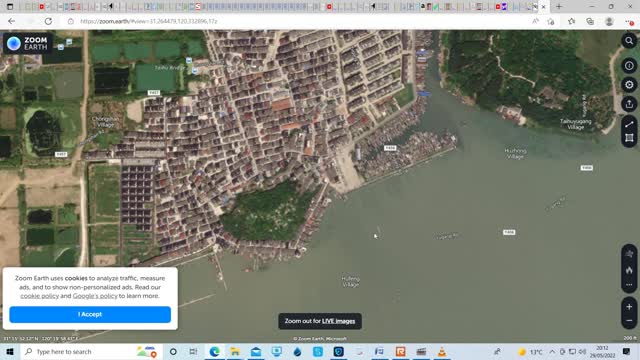The height and width of the screenshot is (360, 640).
Task: Click the site information lock icon
Action: point(71,21)
